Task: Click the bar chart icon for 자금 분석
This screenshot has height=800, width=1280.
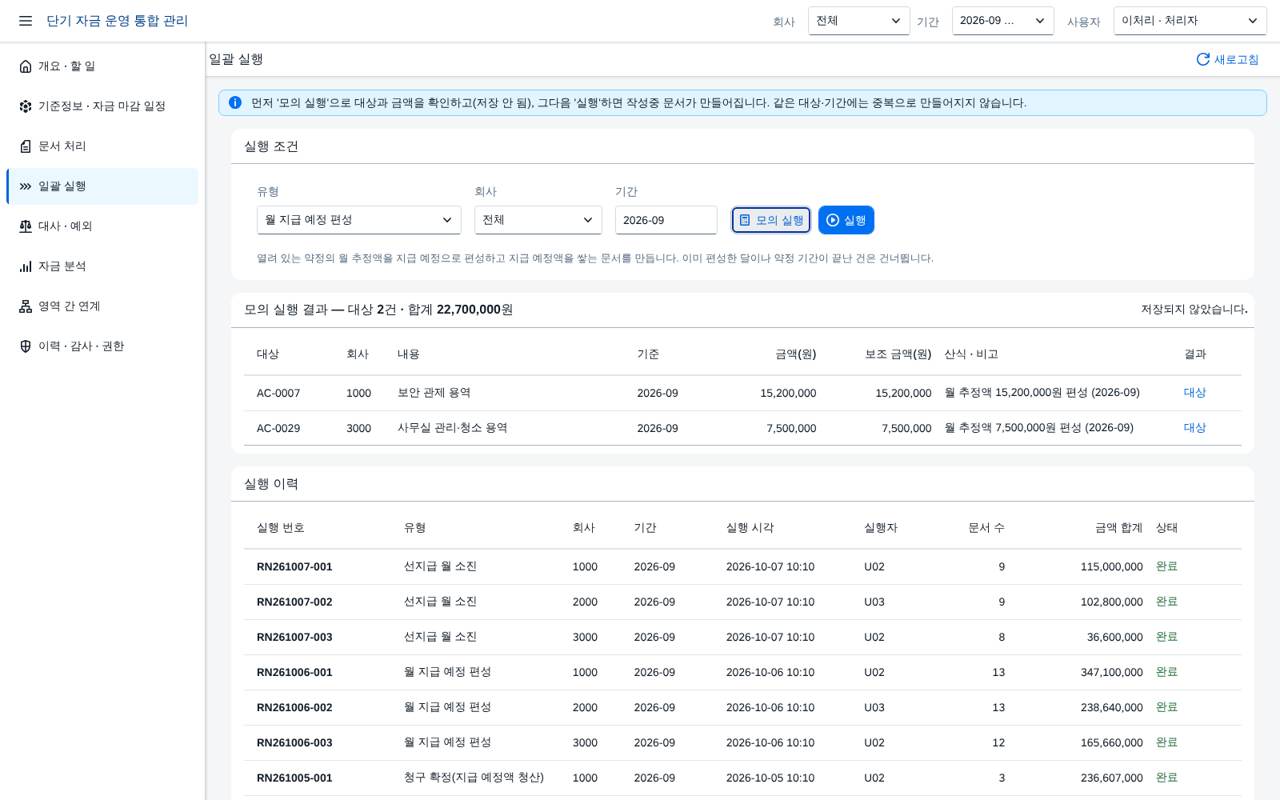Action: coord(26,266)
